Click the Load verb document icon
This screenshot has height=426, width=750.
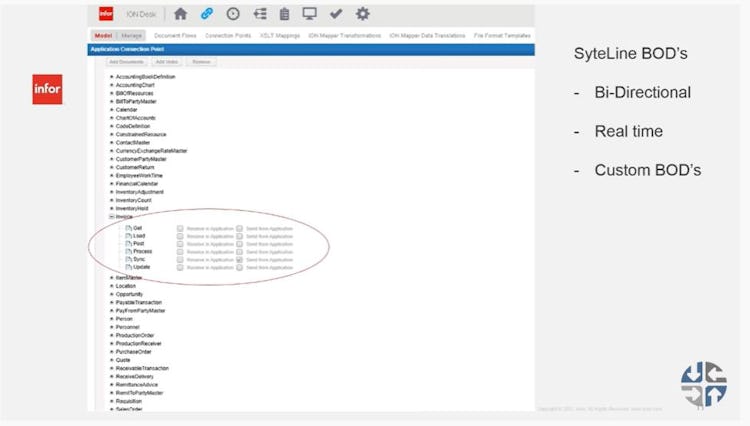click(128, 236)
